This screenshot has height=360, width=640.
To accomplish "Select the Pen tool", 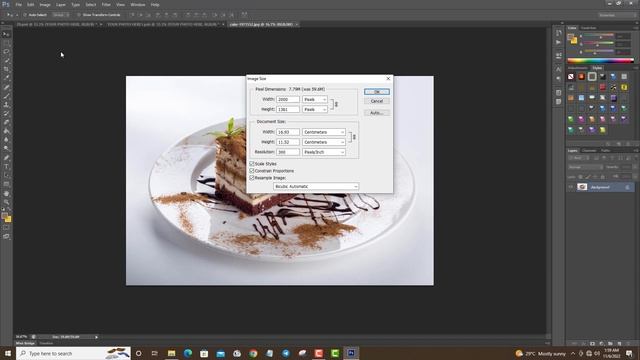I will pyautogui.click(x=6, y=158).
